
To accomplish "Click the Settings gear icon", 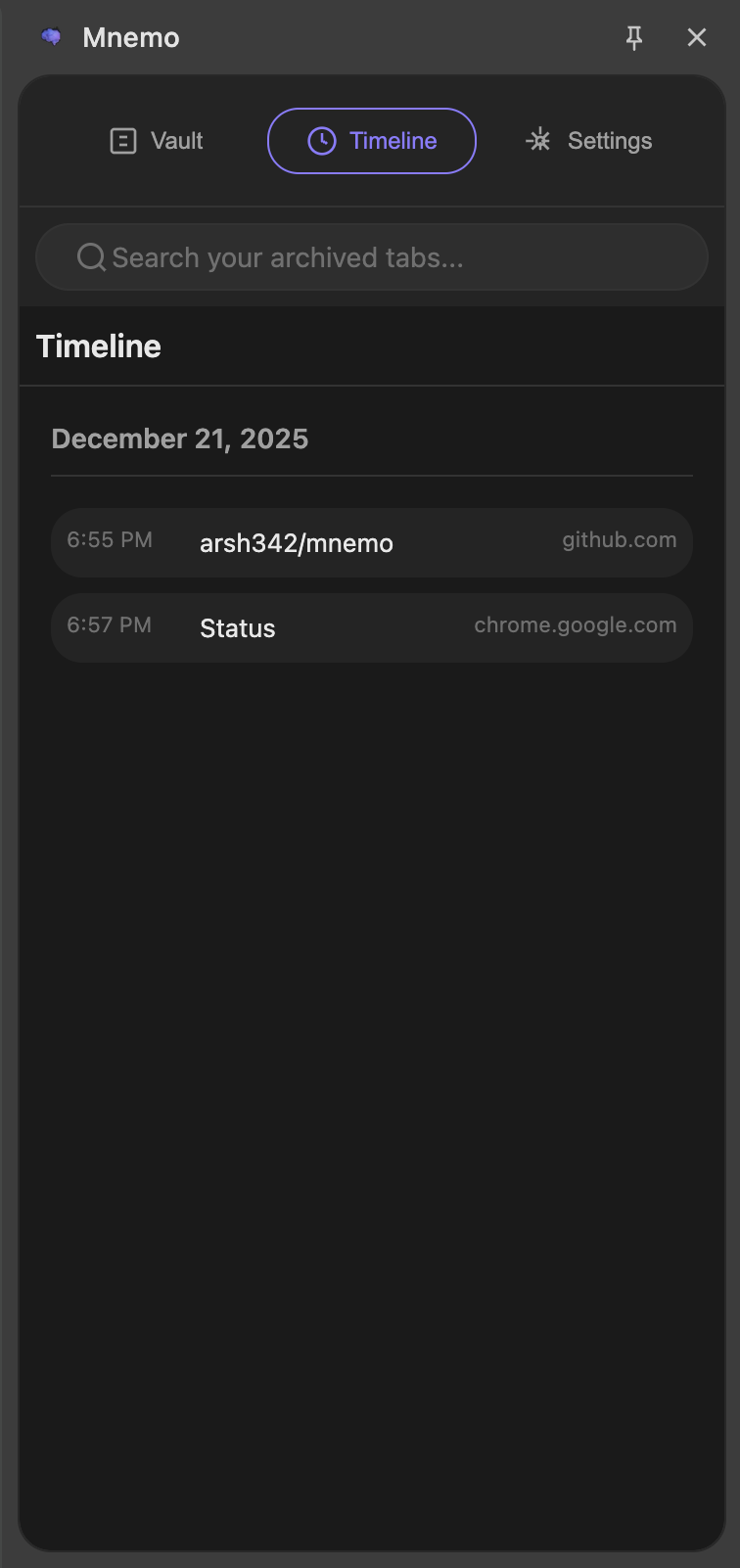I will [538, 140].
